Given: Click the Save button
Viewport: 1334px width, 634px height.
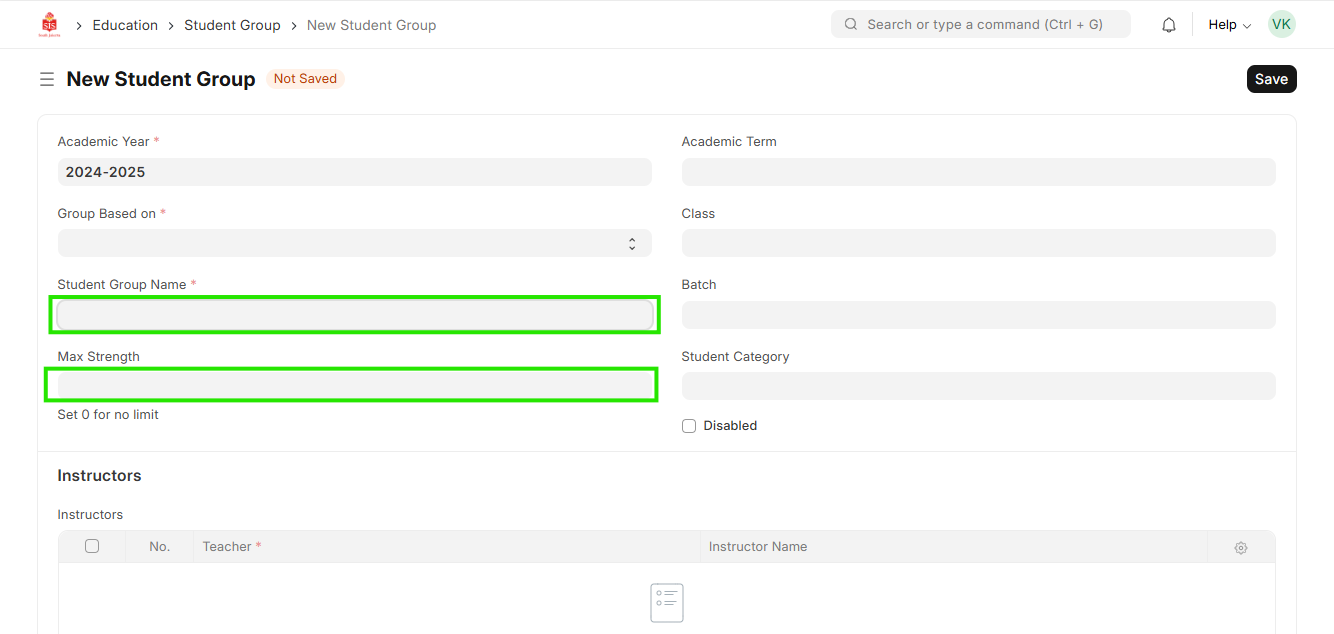Looking at the screenshot, I should [1271, 79].
